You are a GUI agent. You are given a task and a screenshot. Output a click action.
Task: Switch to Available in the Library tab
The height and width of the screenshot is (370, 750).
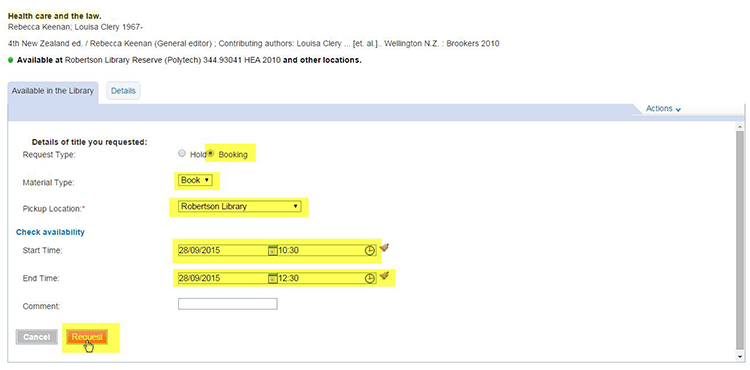pos(53,91)
